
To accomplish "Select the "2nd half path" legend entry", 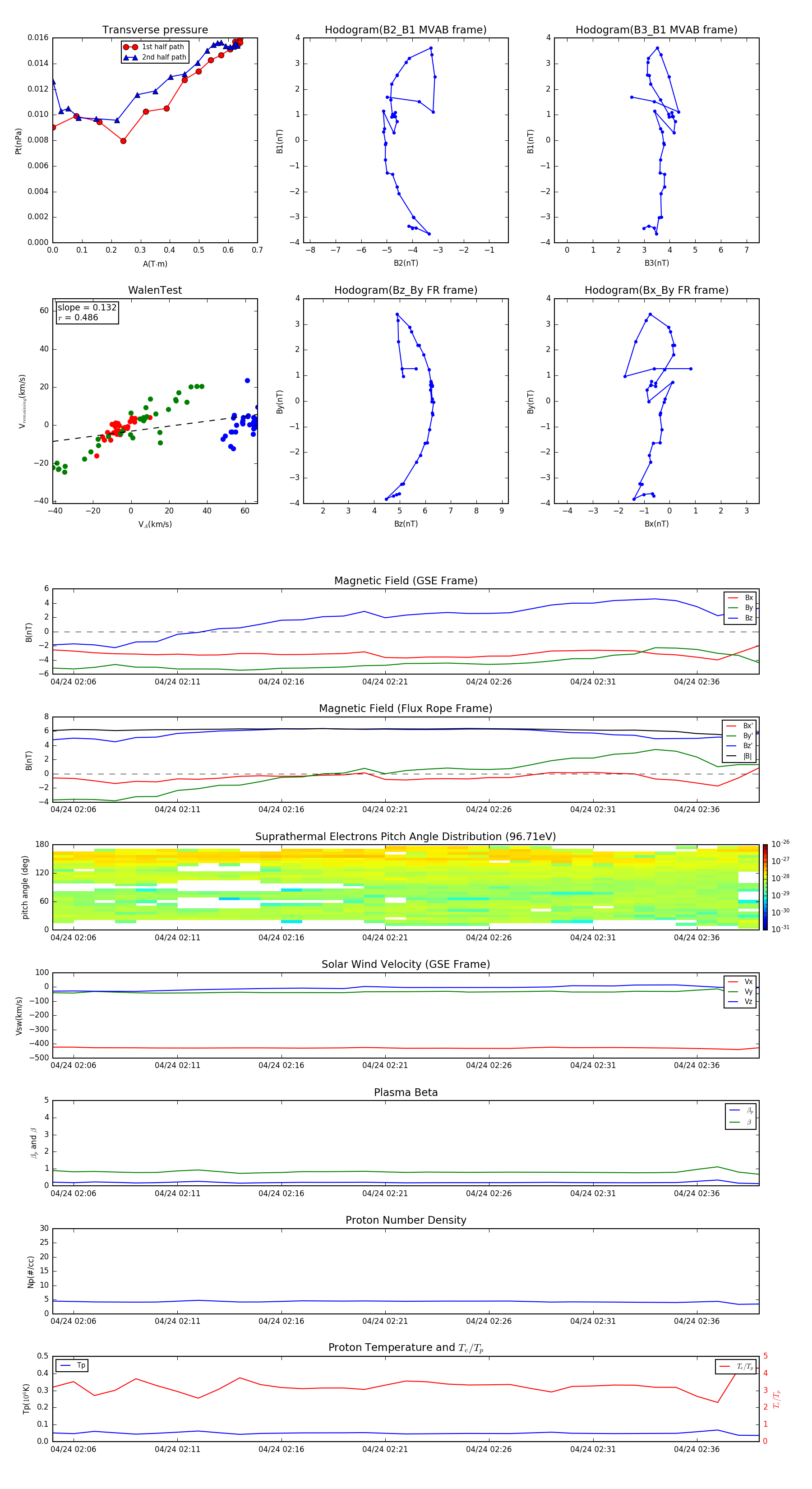I will tap(154, 57).
